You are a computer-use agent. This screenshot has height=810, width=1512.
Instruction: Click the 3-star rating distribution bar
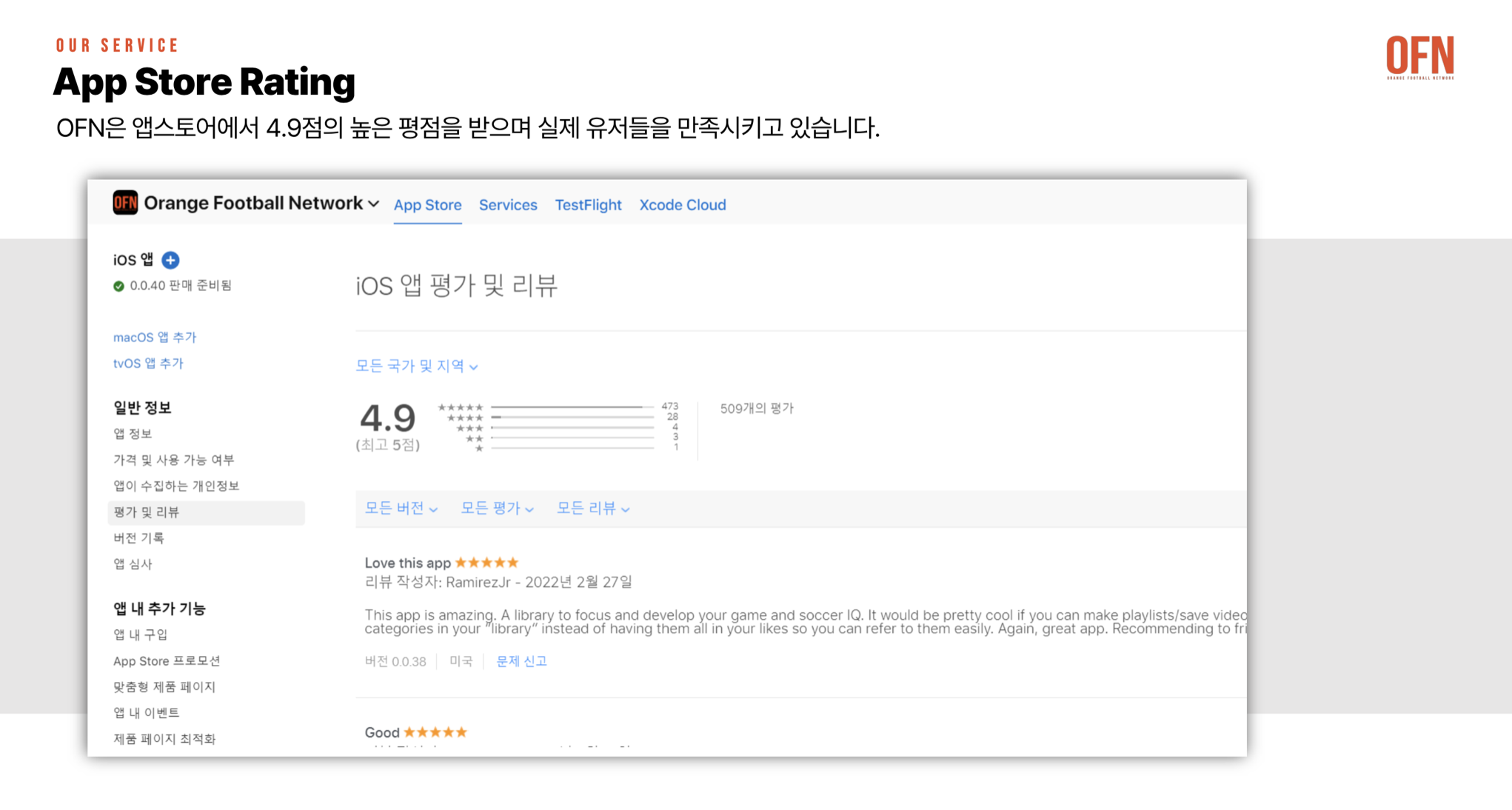pos(572,427)
